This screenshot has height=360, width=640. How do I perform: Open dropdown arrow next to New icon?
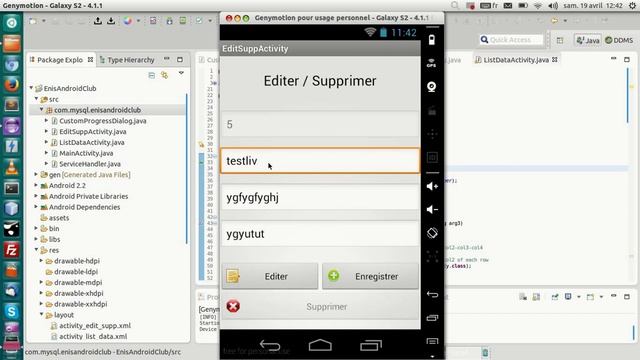43,21
